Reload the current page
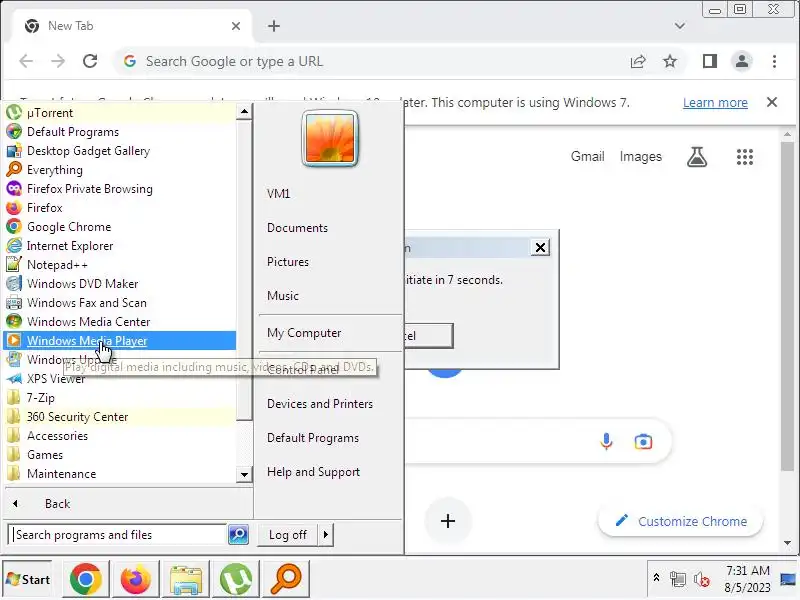This screenshot has height=600, width=800. point(90,61)
